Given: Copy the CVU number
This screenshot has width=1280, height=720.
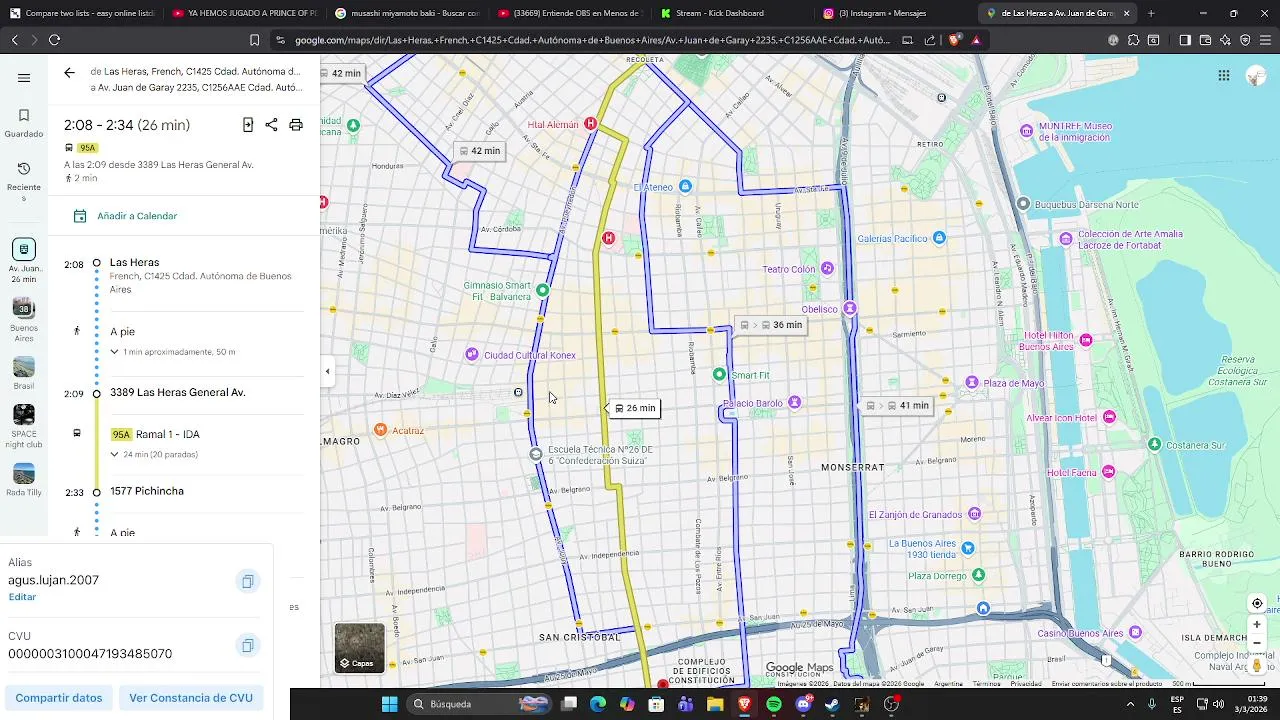Looking at the screenshot, I should point(247,645).
